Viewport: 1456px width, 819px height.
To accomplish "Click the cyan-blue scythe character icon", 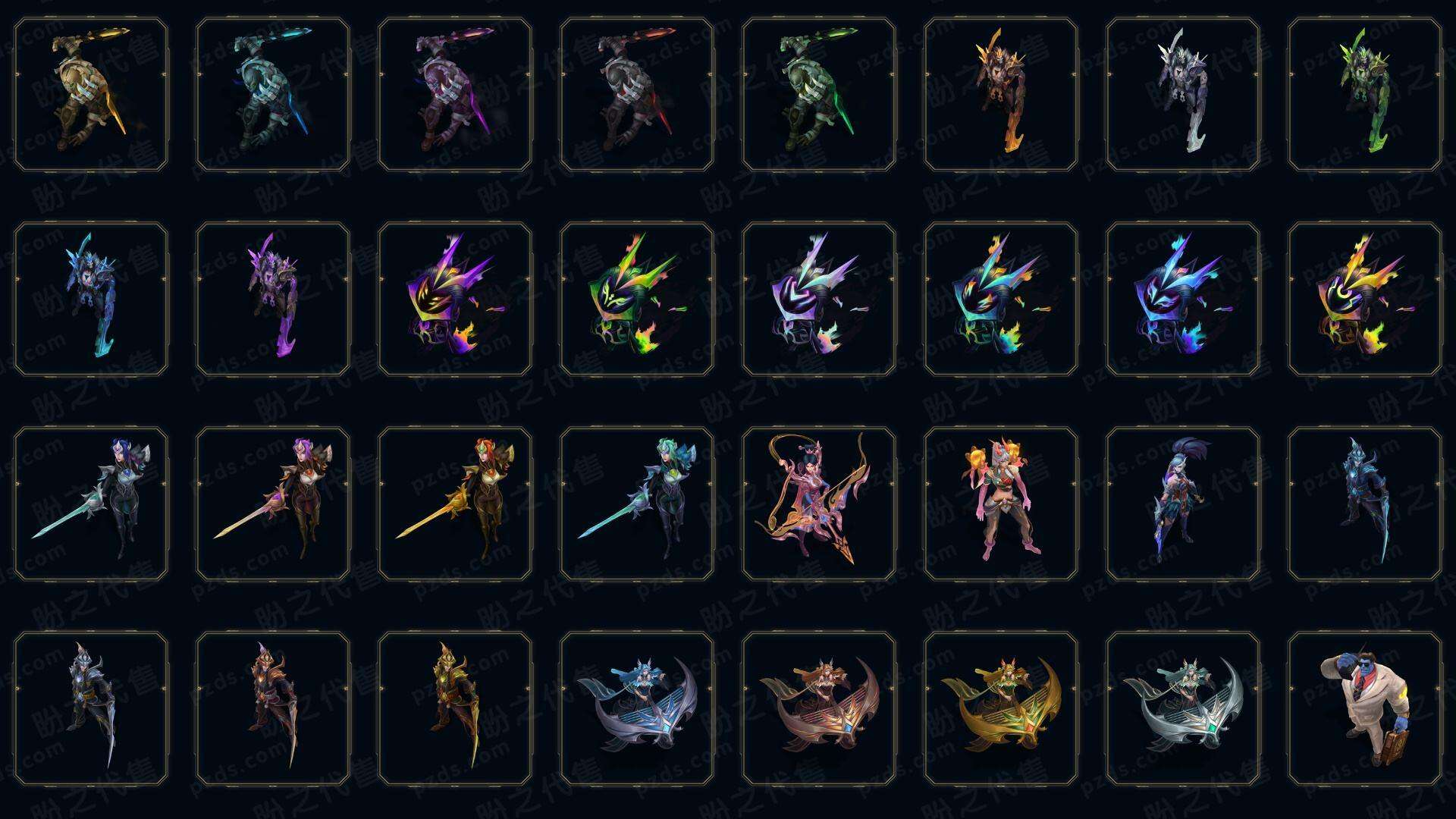I will click(91, 299).
